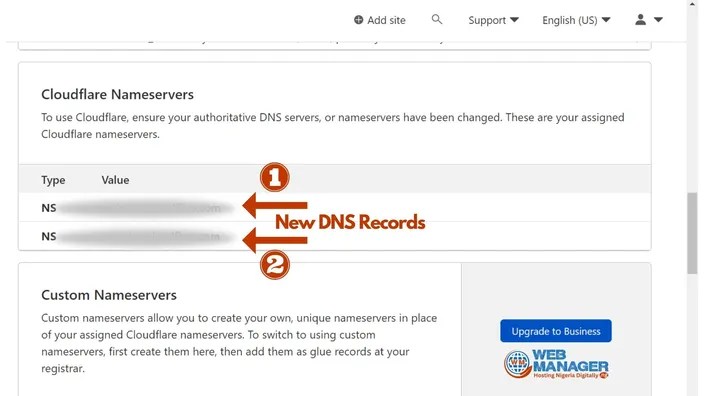Click the Upgrade to Business button

click(556, 331)
